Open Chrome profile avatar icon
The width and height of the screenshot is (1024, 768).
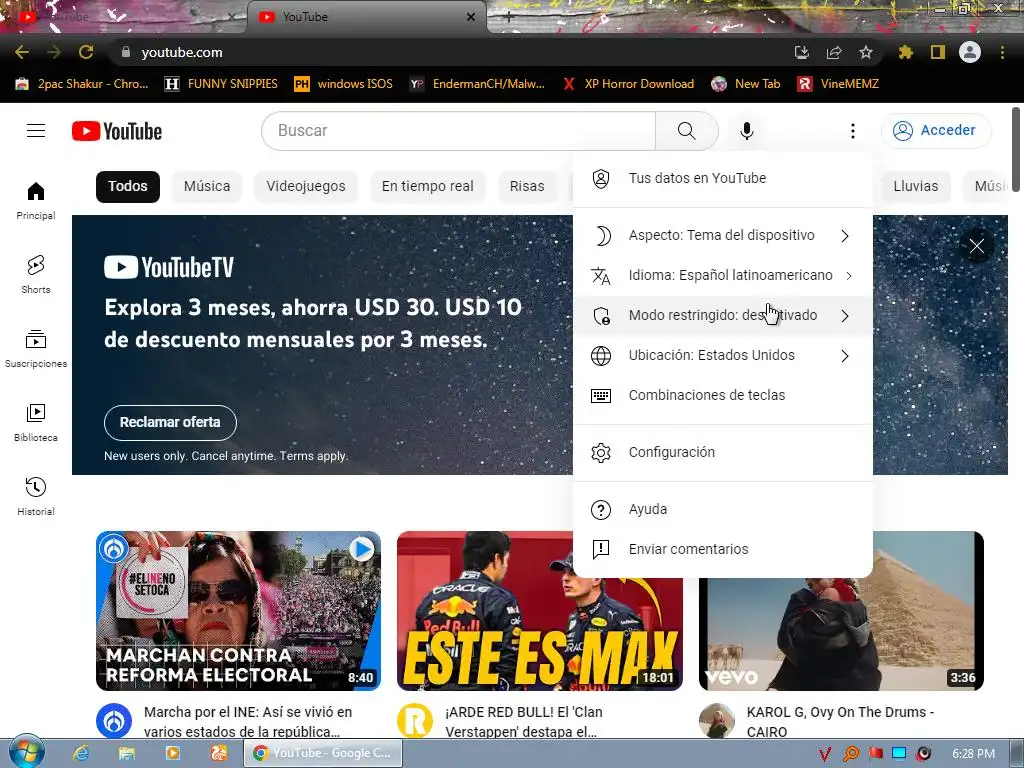coord(970,52)
